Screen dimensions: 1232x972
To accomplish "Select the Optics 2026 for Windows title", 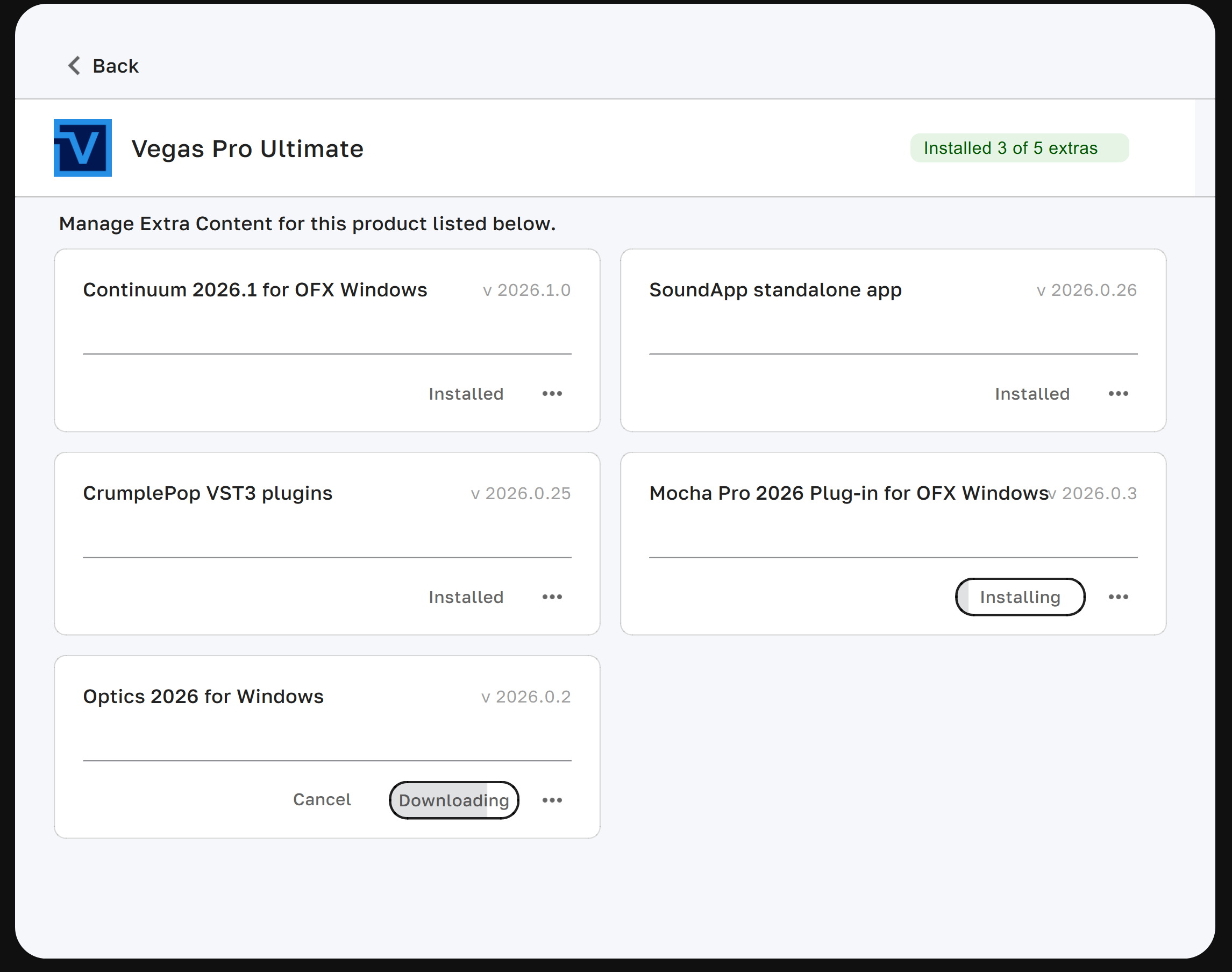I will tap(203, 697).
